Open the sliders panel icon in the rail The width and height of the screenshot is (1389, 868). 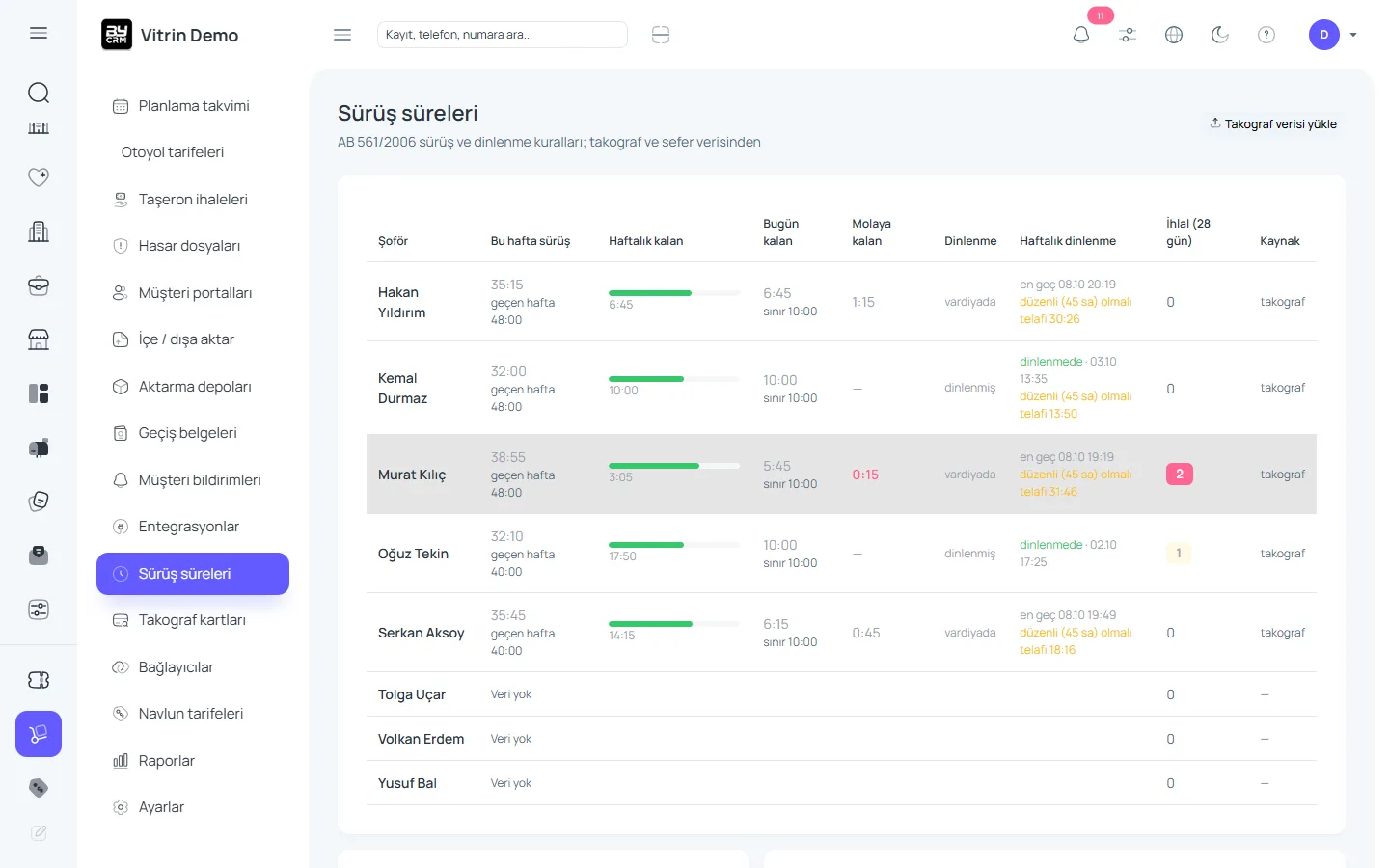[x=39, y=610]
